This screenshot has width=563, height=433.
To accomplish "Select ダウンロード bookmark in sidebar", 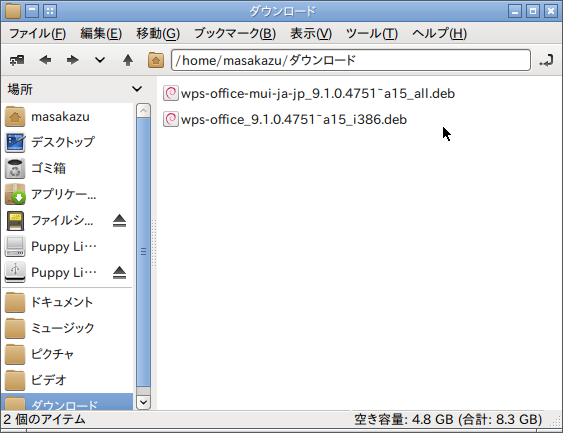I will click(x=67, y=402).
